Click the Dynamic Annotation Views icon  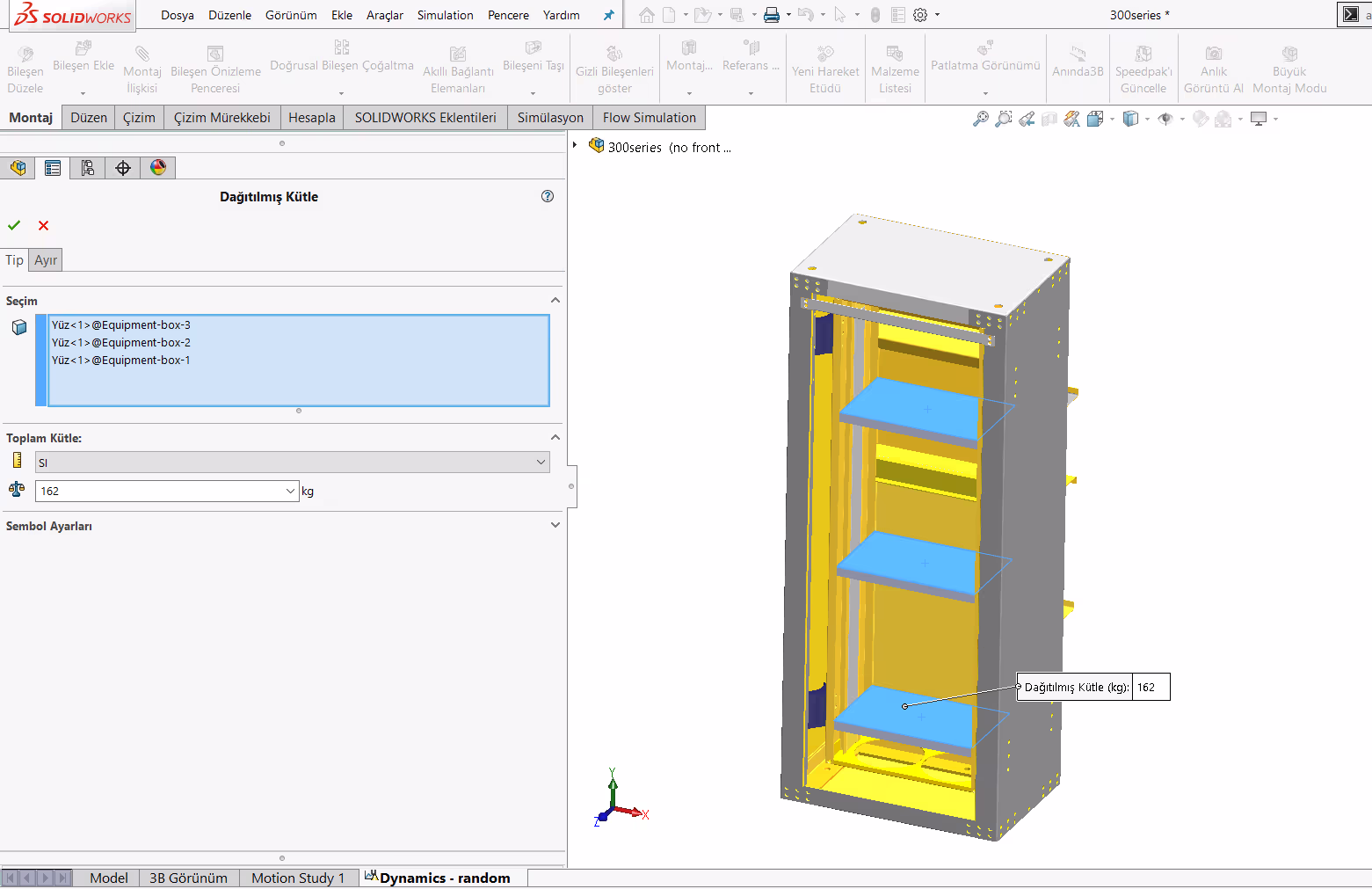click(1072, 119)
